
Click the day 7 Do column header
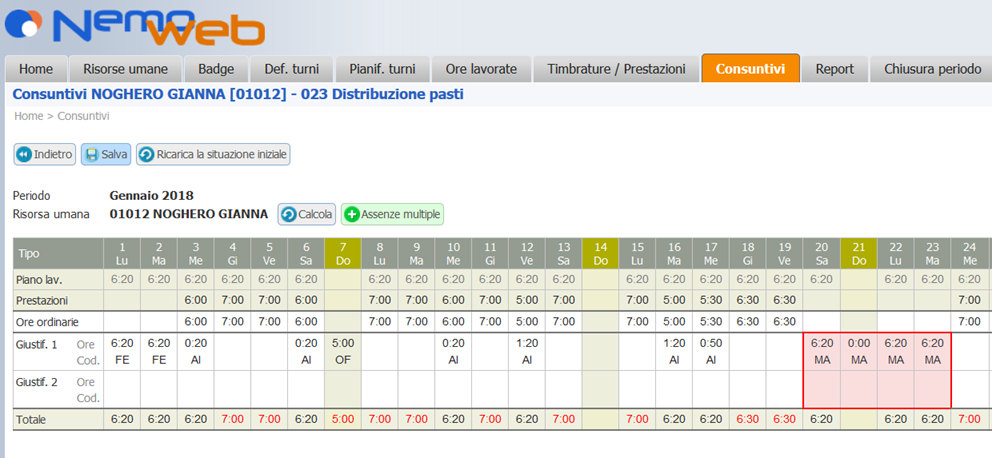pos(342,254)
